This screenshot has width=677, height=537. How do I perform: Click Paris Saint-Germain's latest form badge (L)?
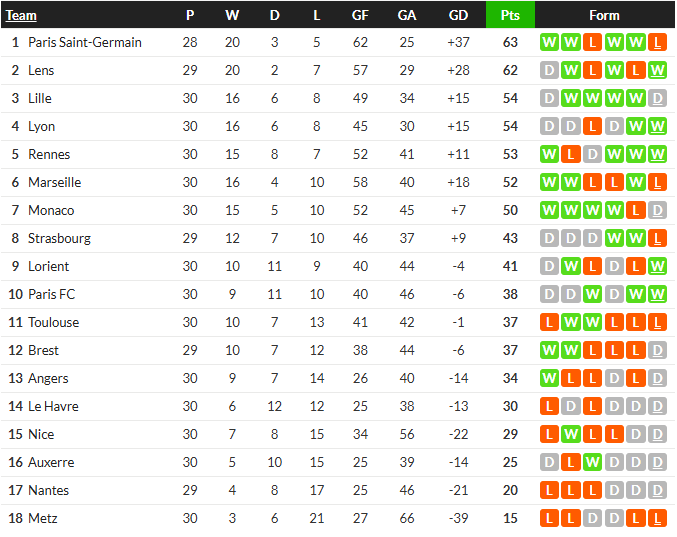pos(657,42)
